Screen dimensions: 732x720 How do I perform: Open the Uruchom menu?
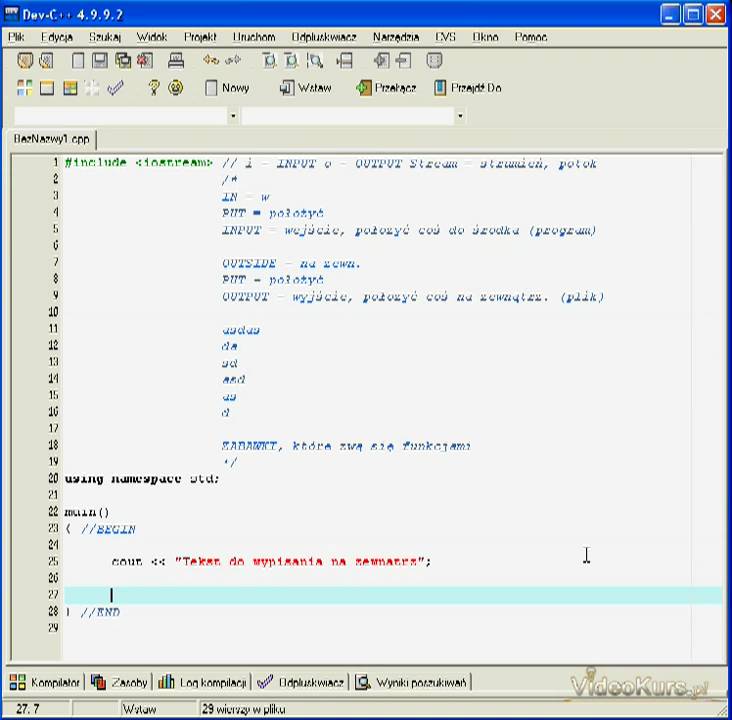tap(254, 37)
